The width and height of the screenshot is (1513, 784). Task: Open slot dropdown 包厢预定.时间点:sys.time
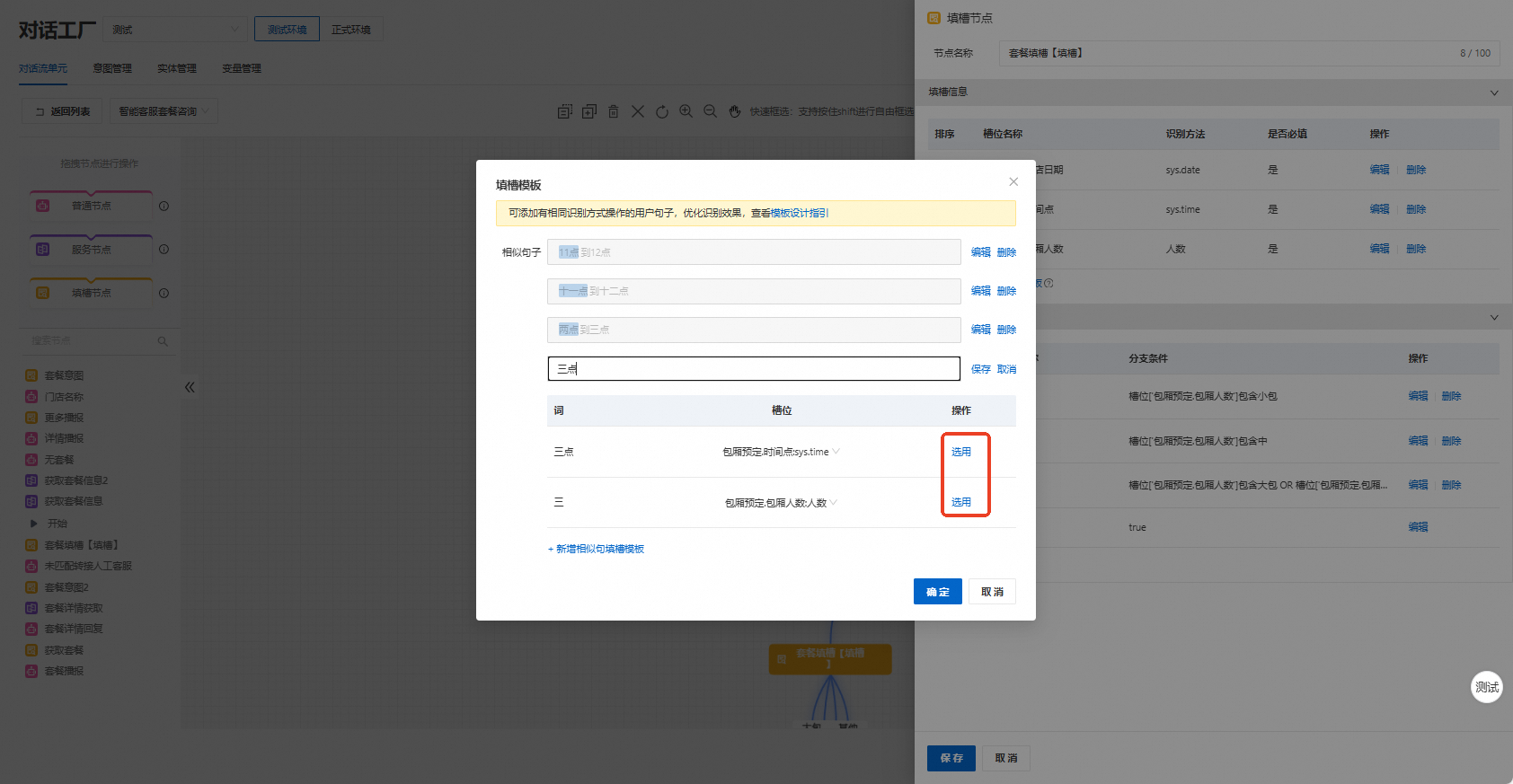(x=781, y=452)
